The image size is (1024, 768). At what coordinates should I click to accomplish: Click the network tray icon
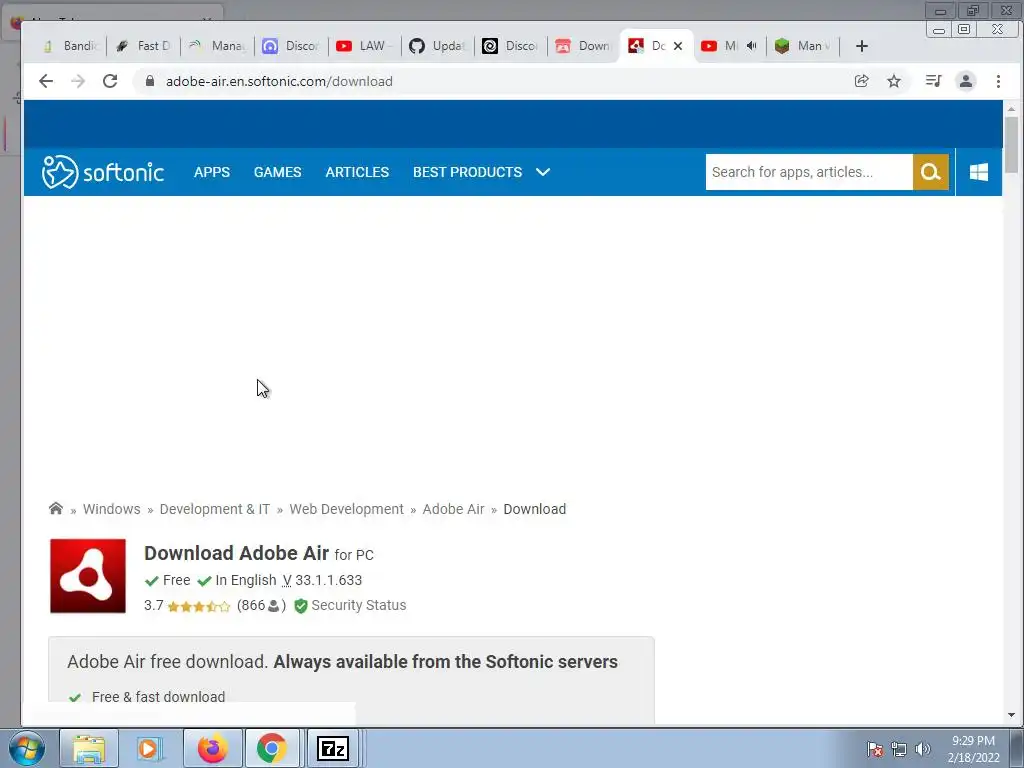(x=899, y=749)
